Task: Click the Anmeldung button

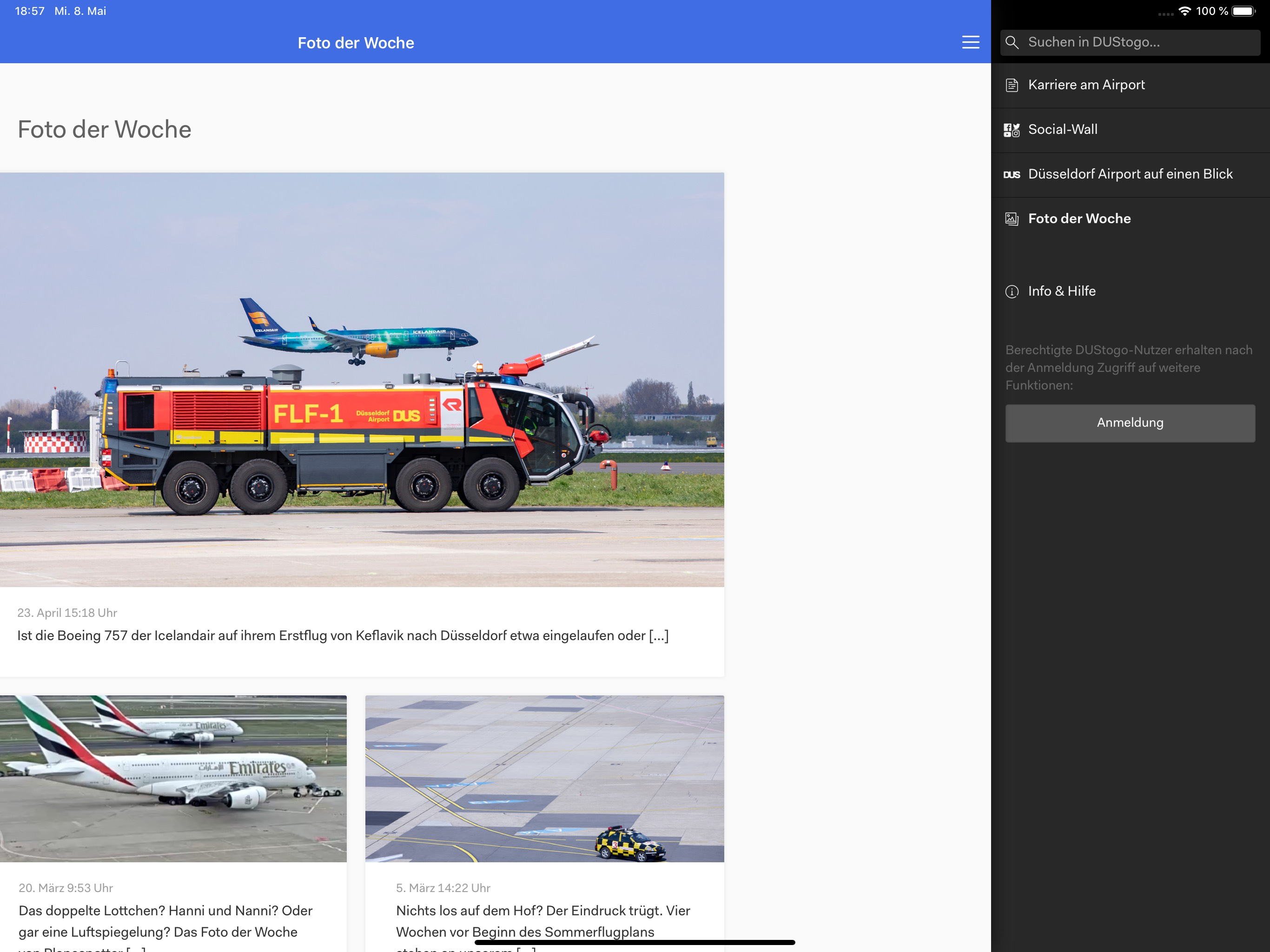Action: click(1130, 423)
